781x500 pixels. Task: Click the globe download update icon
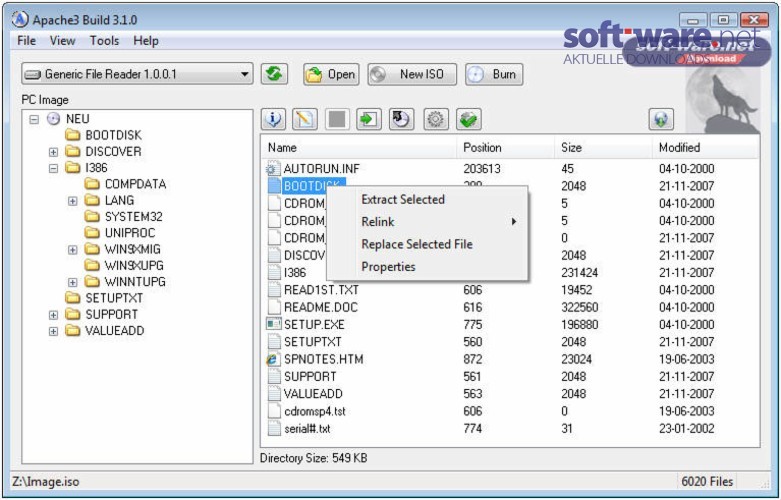tap(661, 120)
